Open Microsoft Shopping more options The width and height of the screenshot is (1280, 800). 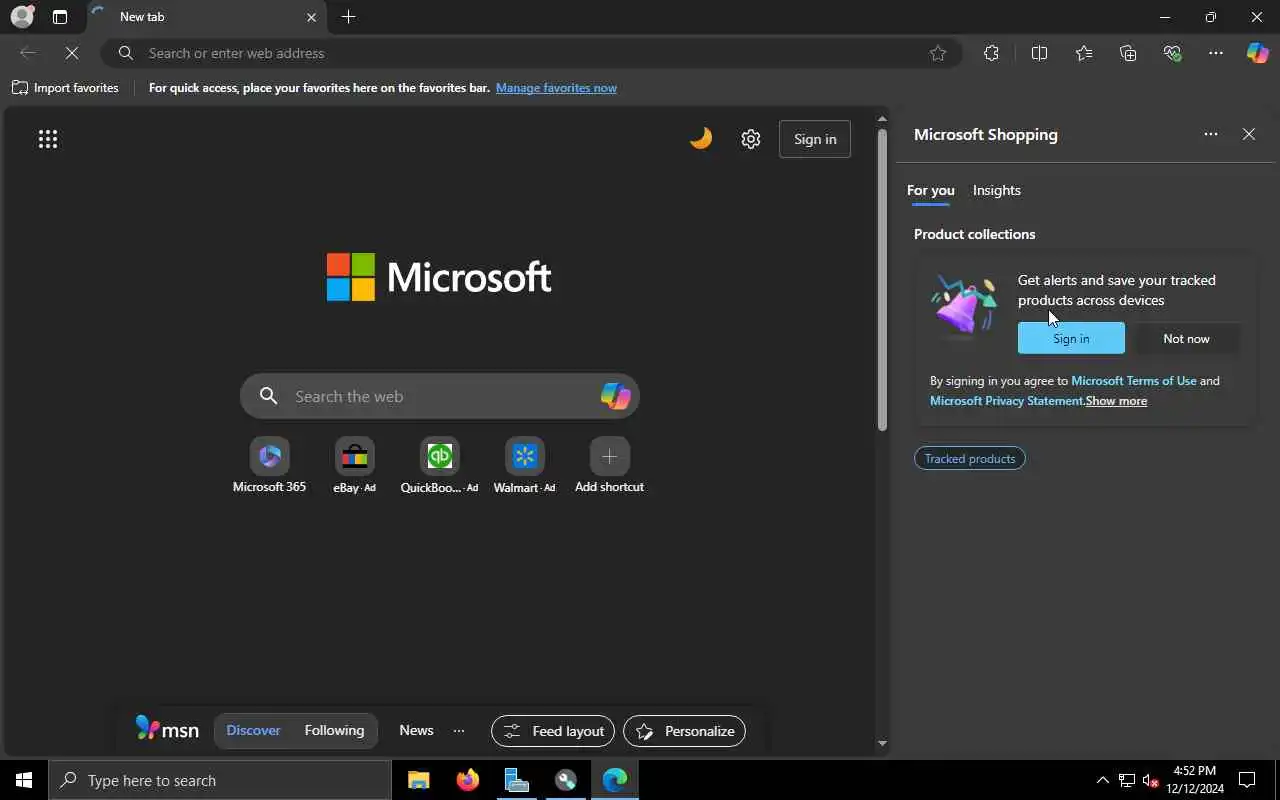[x=1211, y=134]
